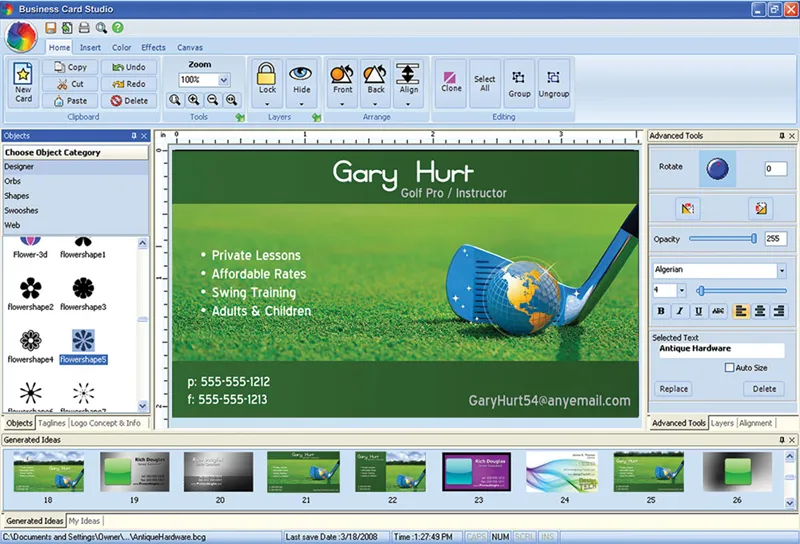The image size is (800, 544).
Task: Open the Insert ribbon tab
Action: [90, 47]
